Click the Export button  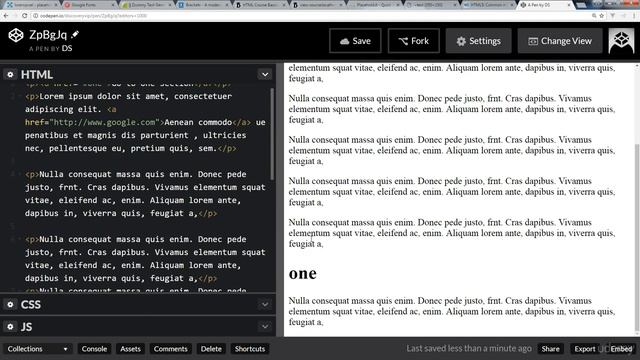pyautogui.click(x=584, y=349)
